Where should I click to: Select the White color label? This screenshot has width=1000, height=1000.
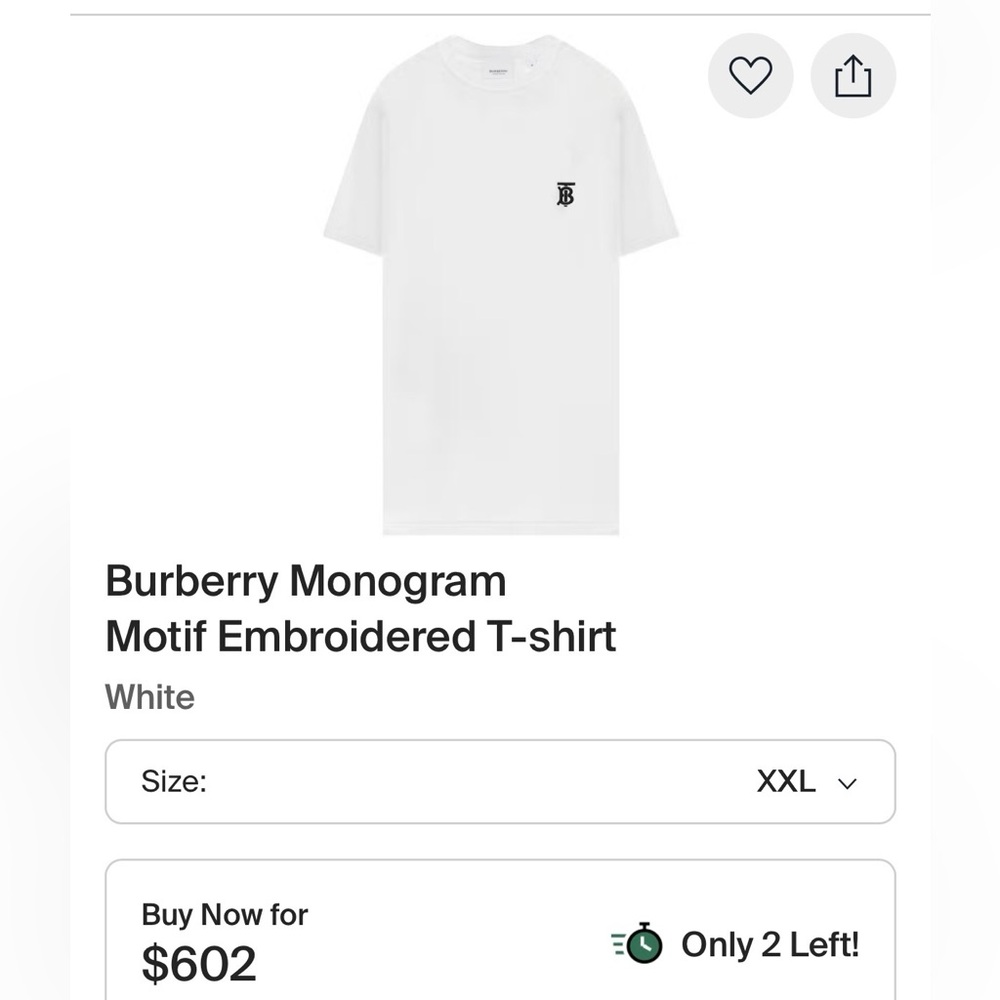point(150,697)
